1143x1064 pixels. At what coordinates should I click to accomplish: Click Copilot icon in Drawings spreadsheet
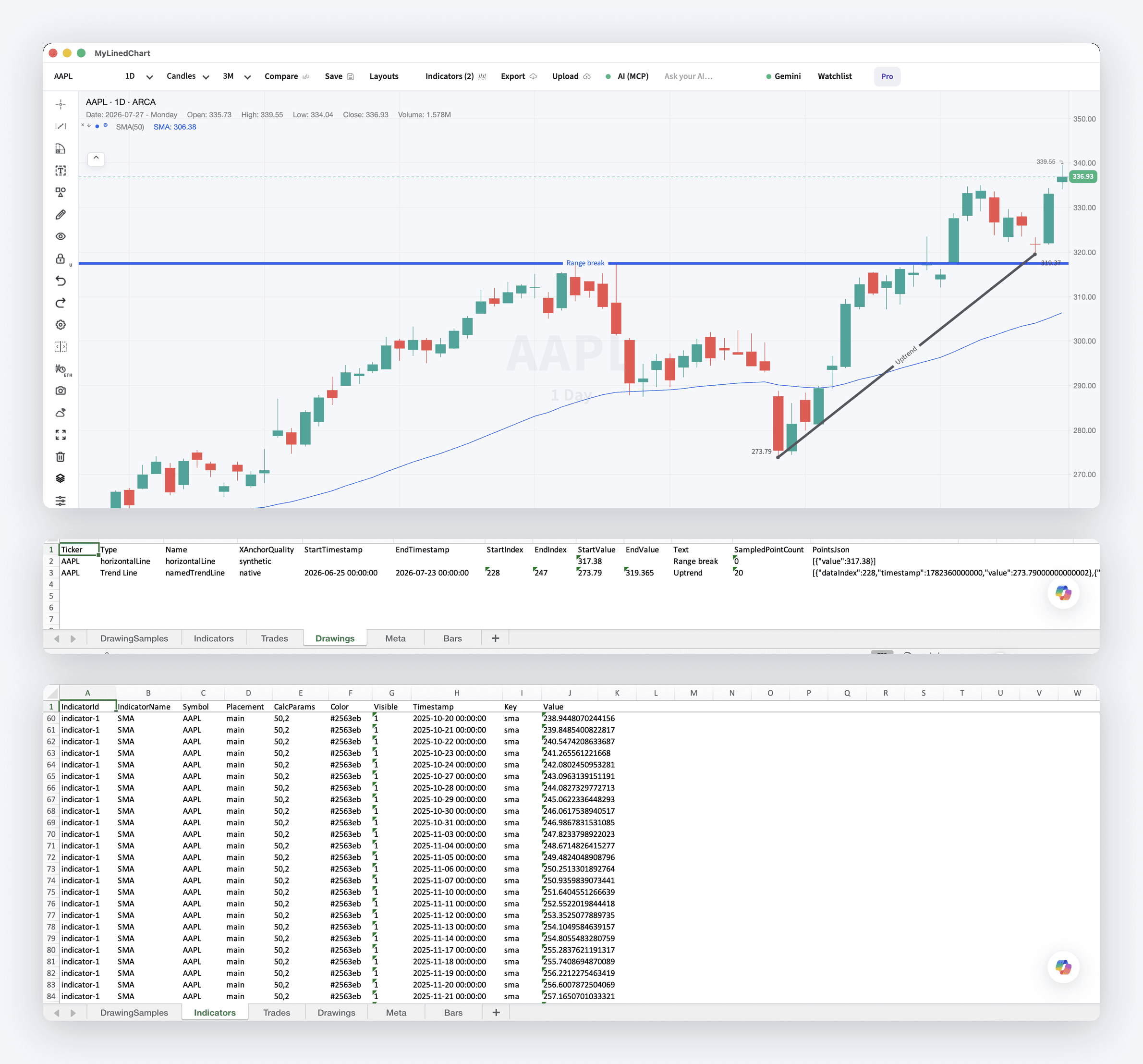click(x=1063, y=592)
